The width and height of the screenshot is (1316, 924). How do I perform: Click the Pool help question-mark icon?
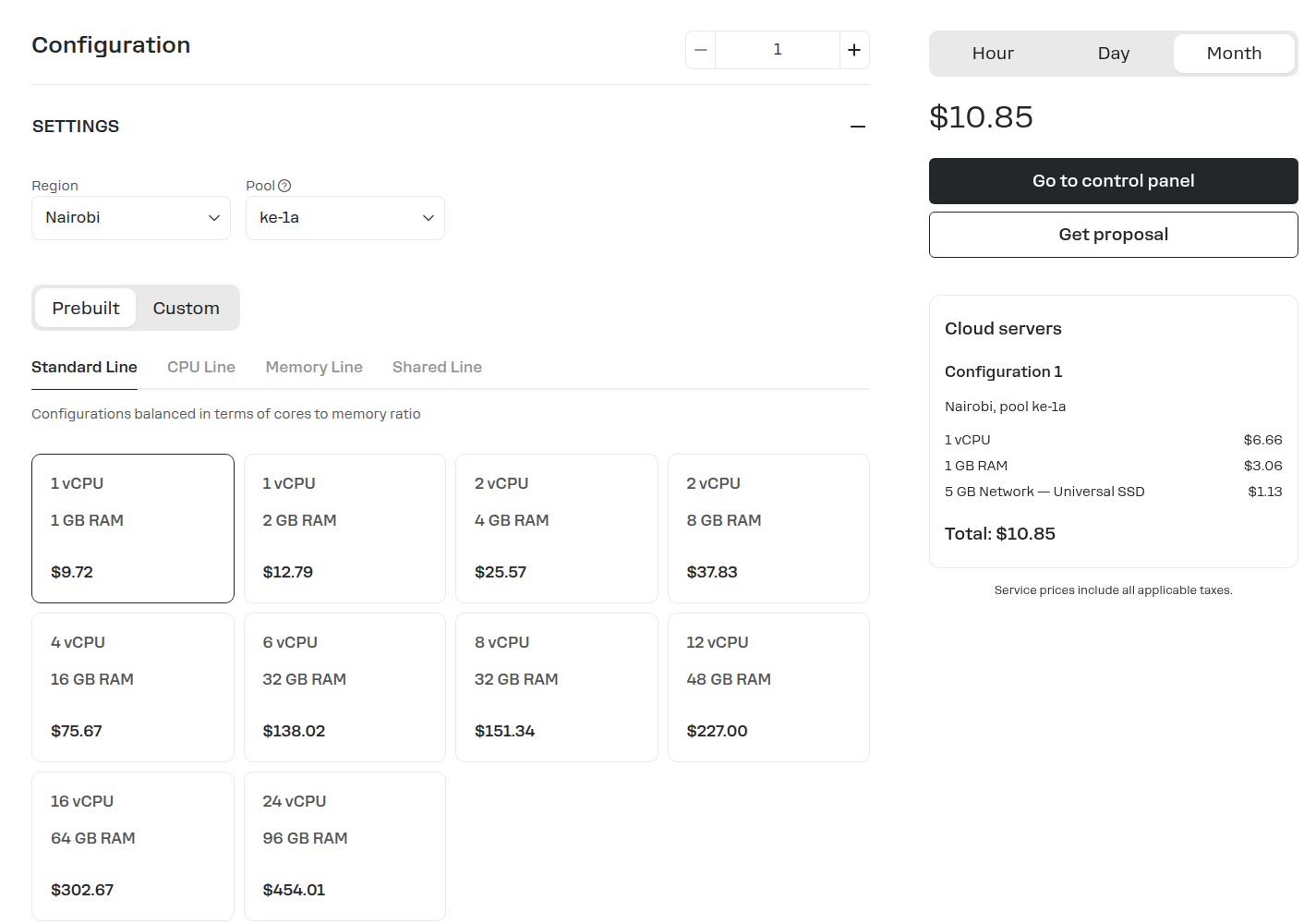pyautogui.click(x=284, y=186)
